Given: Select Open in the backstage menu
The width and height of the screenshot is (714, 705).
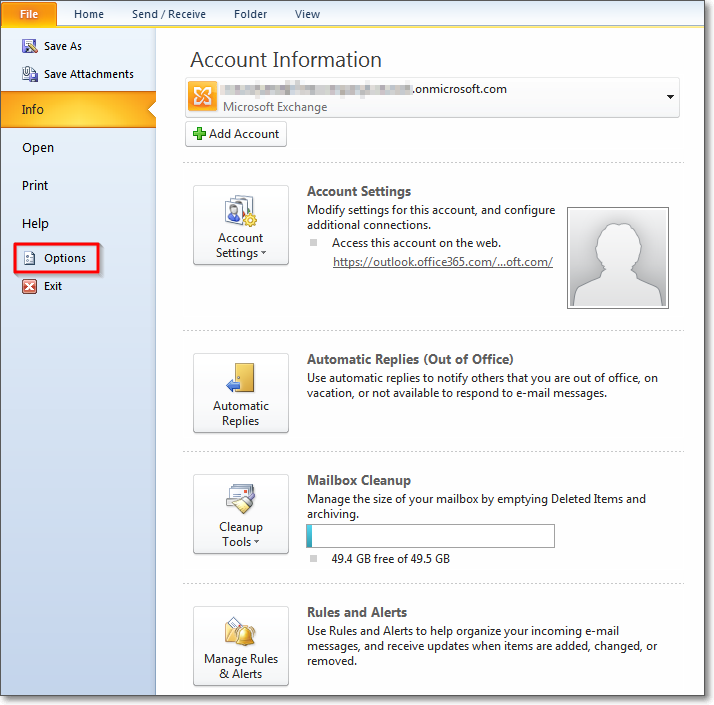Looking at the screenshot, I should pyautogui.click(x=38, y=148).
